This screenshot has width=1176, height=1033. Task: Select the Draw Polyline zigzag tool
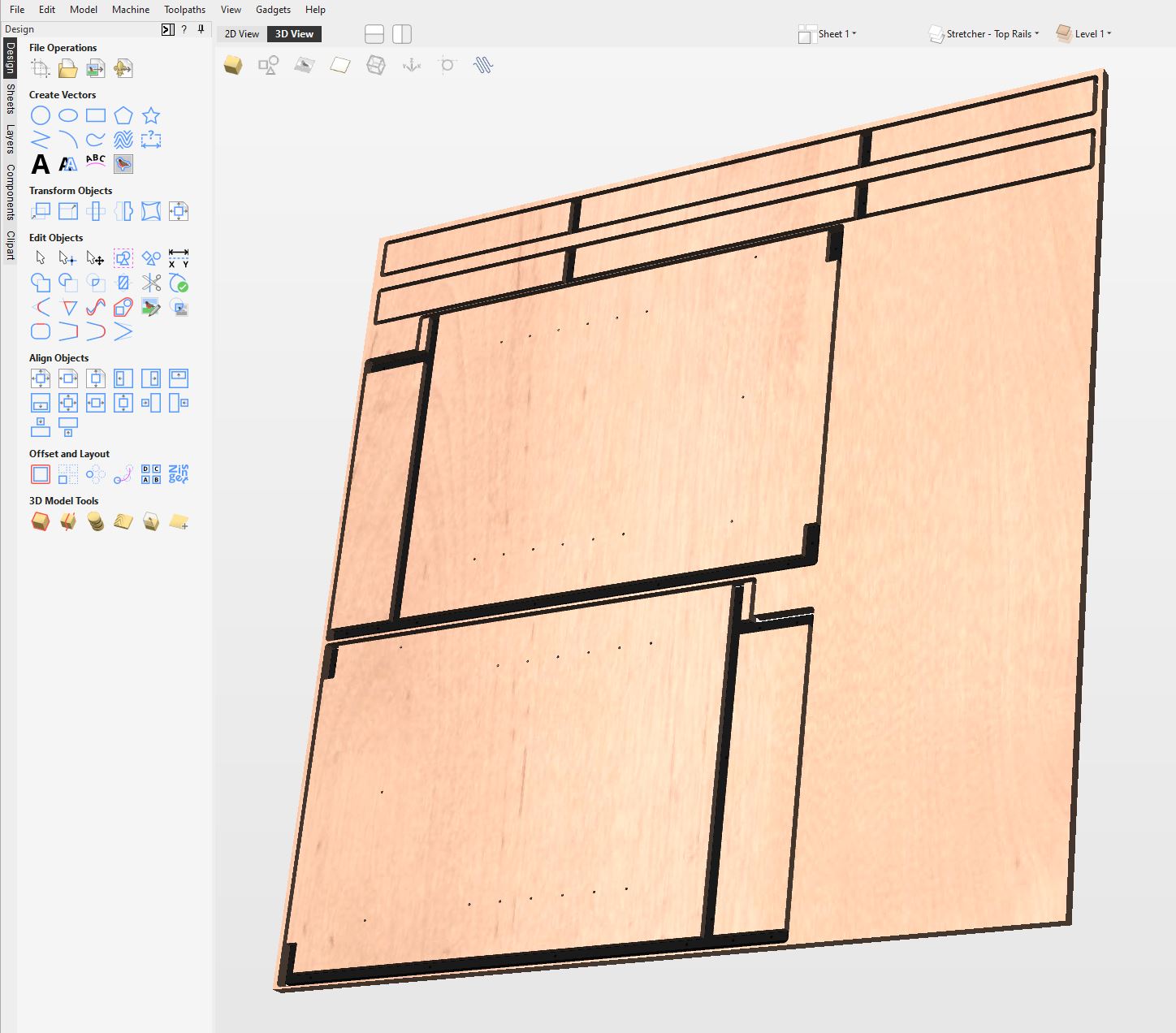click(x=41, y=140)
